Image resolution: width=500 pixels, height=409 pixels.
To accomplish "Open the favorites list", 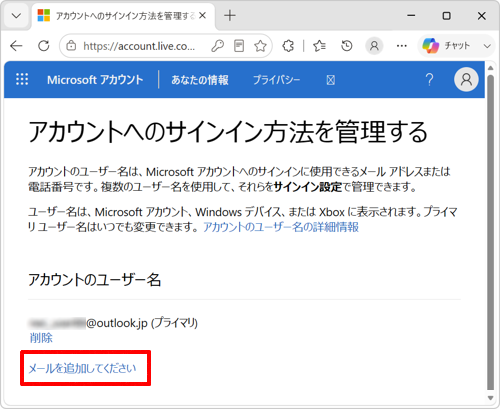I will pos(319,46).
